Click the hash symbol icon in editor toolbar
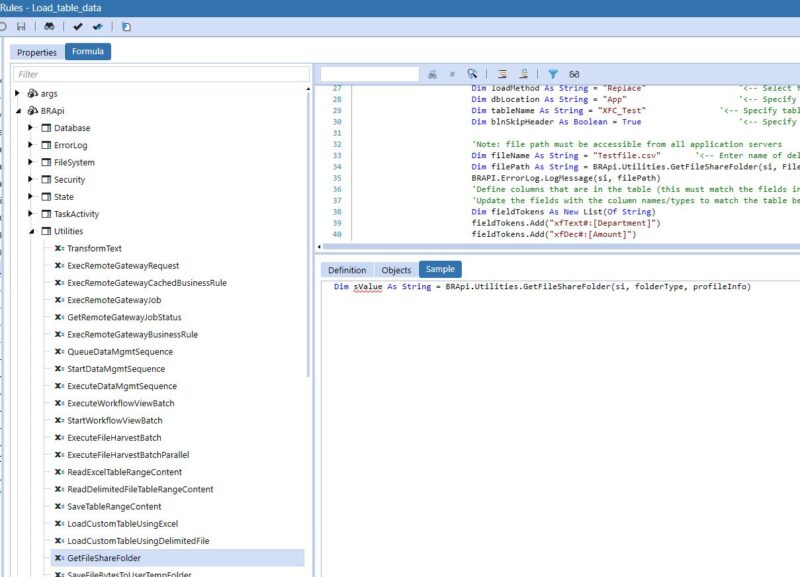Screen dimensions: 800x577 [x=452, y=75]
